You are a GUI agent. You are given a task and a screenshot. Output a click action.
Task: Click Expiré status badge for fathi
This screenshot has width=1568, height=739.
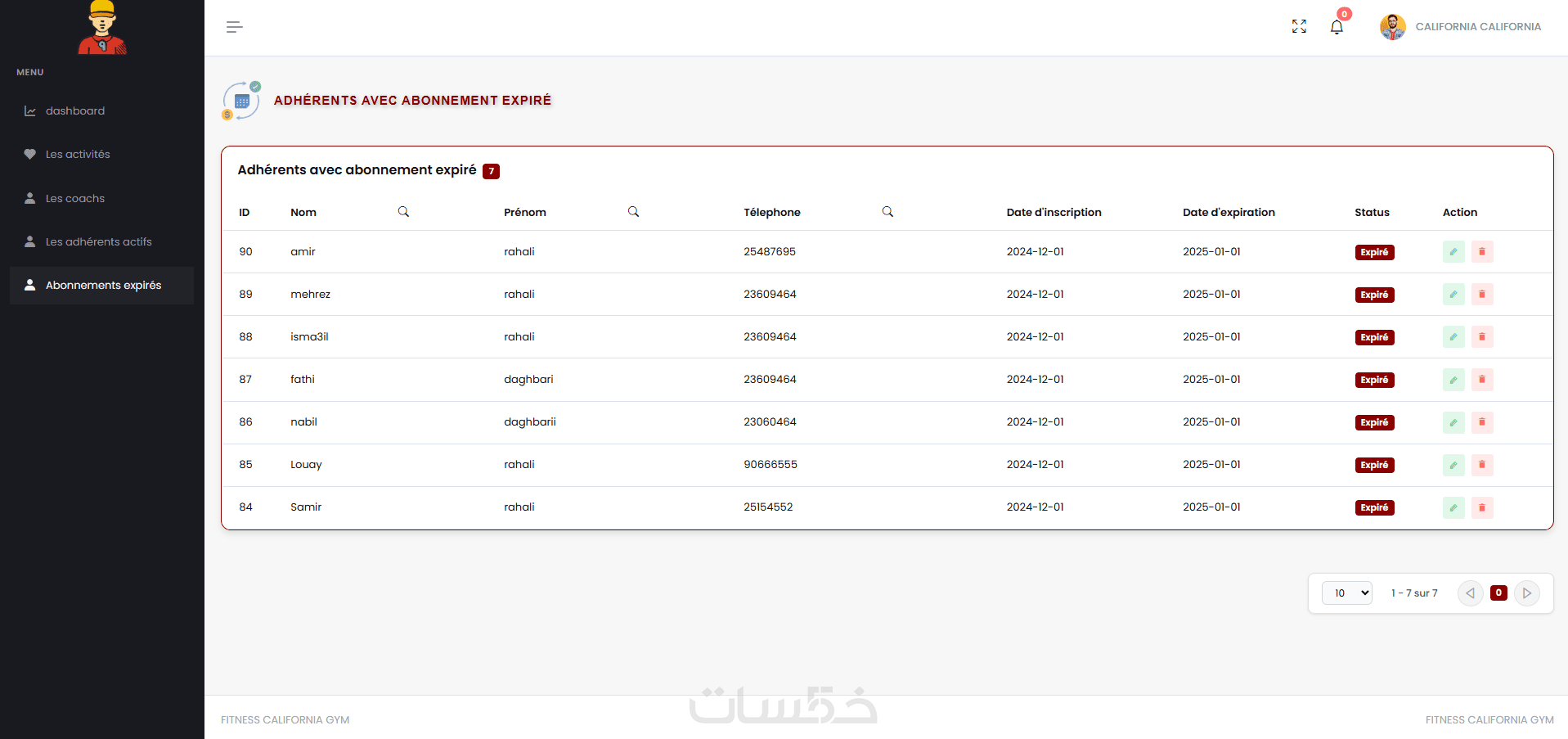tap(1374, 380)
